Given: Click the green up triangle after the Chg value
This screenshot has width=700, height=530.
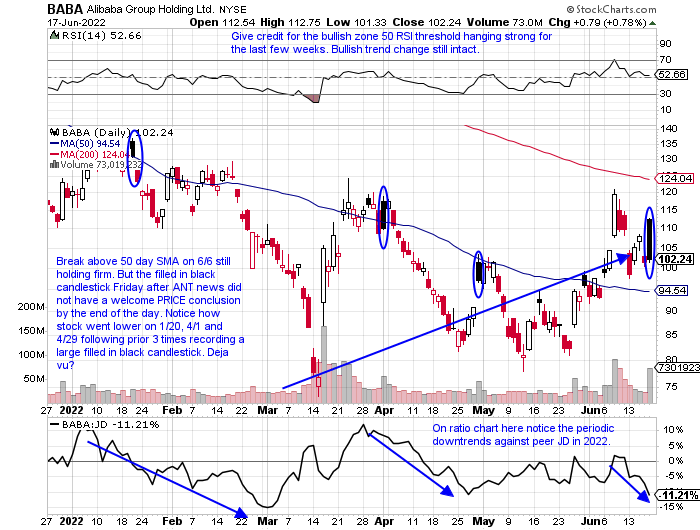Looking at the screenshot, I should (652, 23).
